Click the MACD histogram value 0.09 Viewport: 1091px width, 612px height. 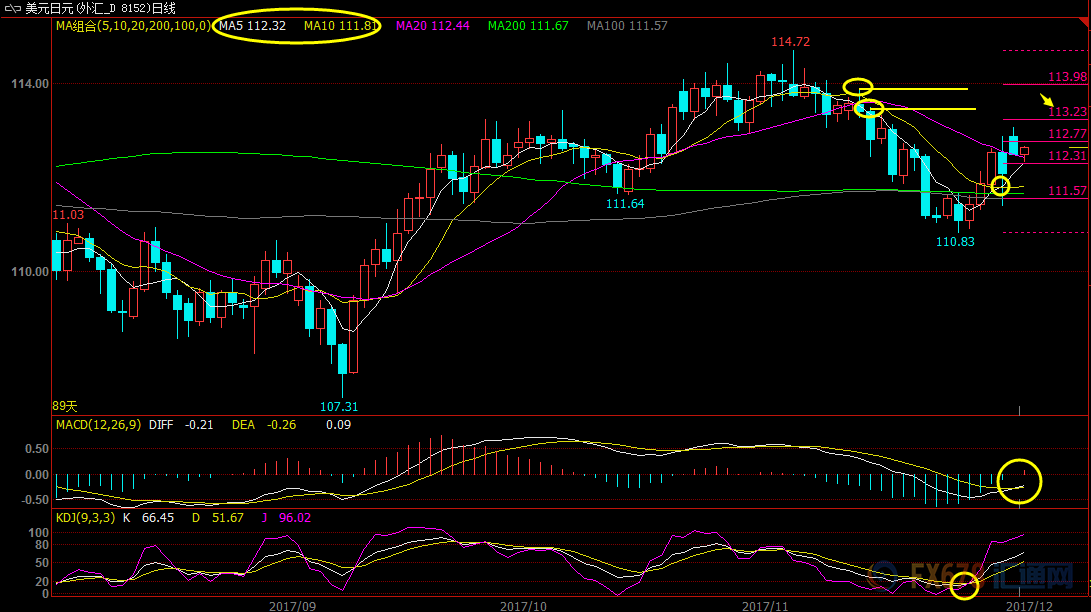(338, 425)
